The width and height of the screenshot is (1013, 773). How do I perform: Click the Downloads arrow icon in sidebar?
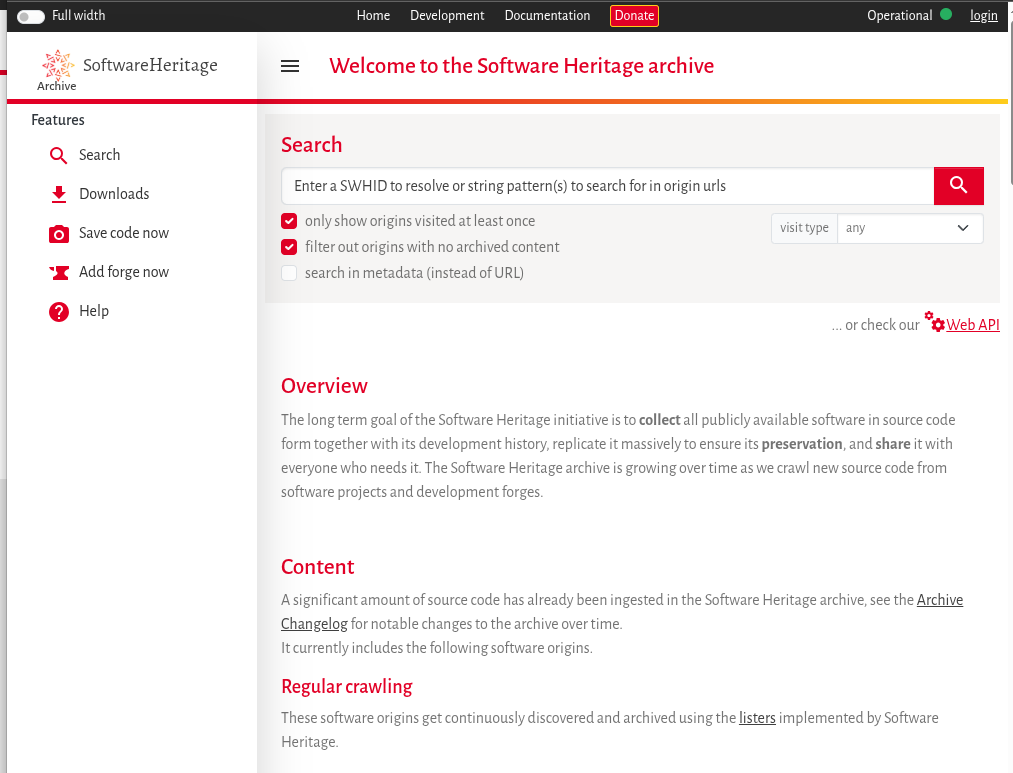[x=59, y=194]
